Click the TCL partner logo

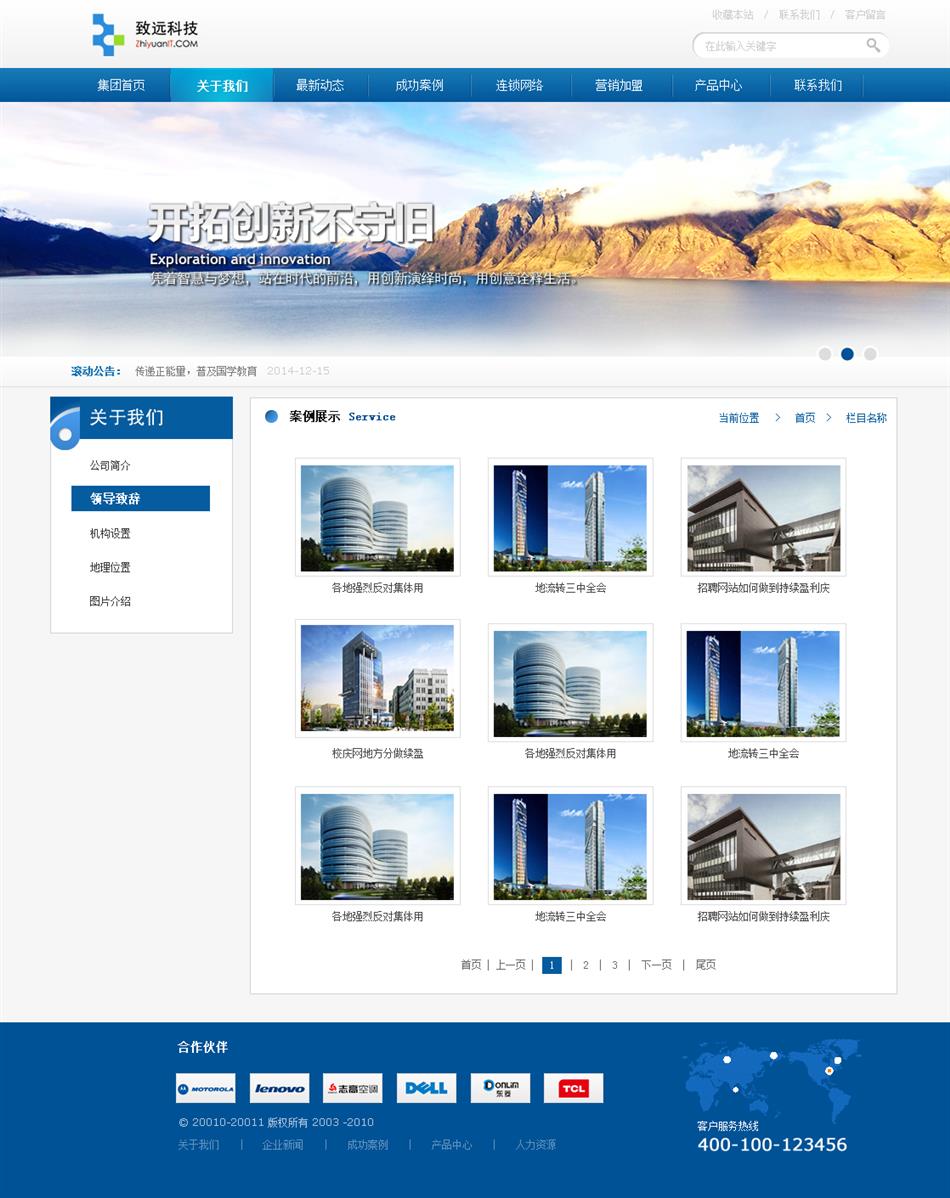[x=573, y=1088]
